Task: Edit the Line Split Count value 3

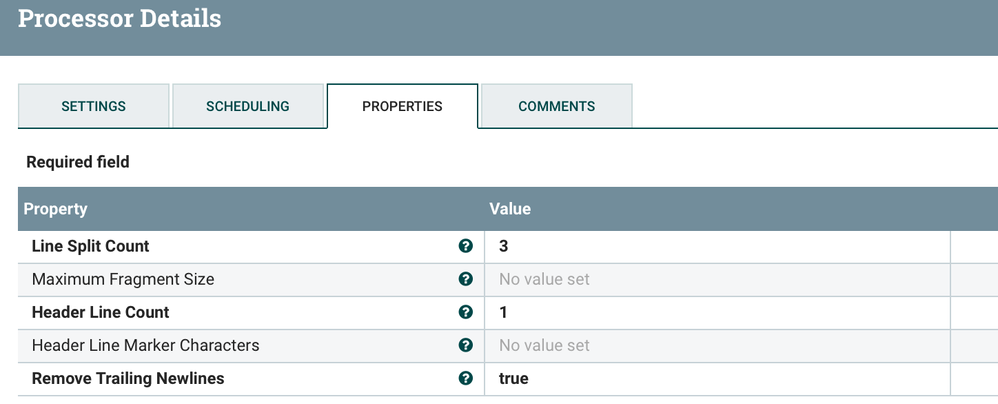Action: coord(715,246)
